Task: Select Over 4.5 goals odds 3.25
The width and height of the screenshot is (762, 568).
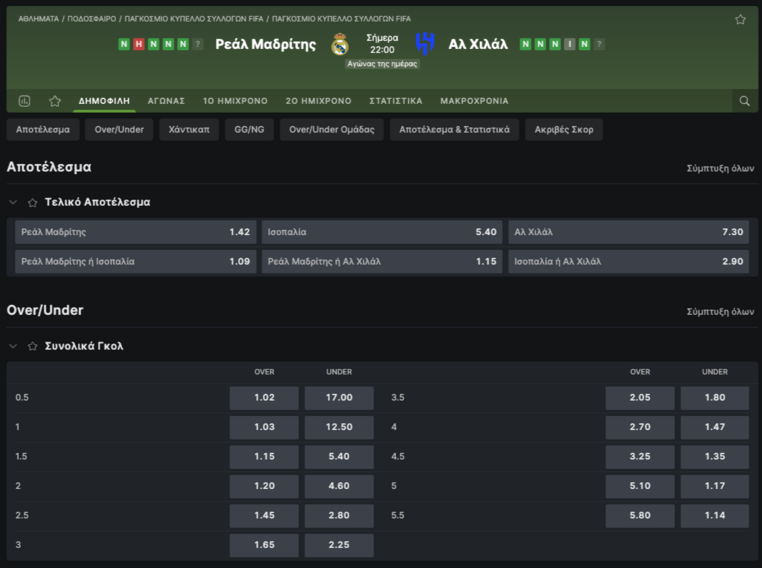Action: point(640,457)
